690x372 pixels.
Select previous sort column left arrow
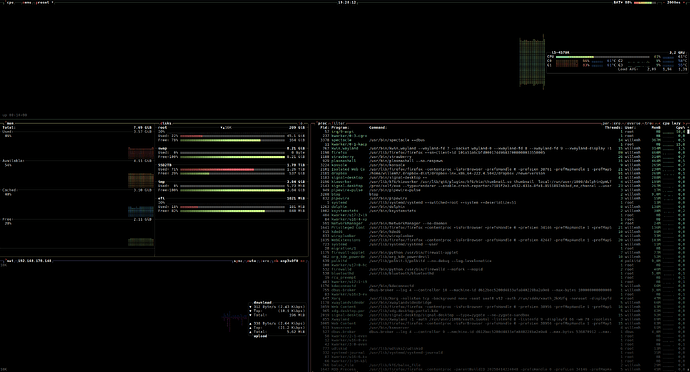click(x=659, y=123)
